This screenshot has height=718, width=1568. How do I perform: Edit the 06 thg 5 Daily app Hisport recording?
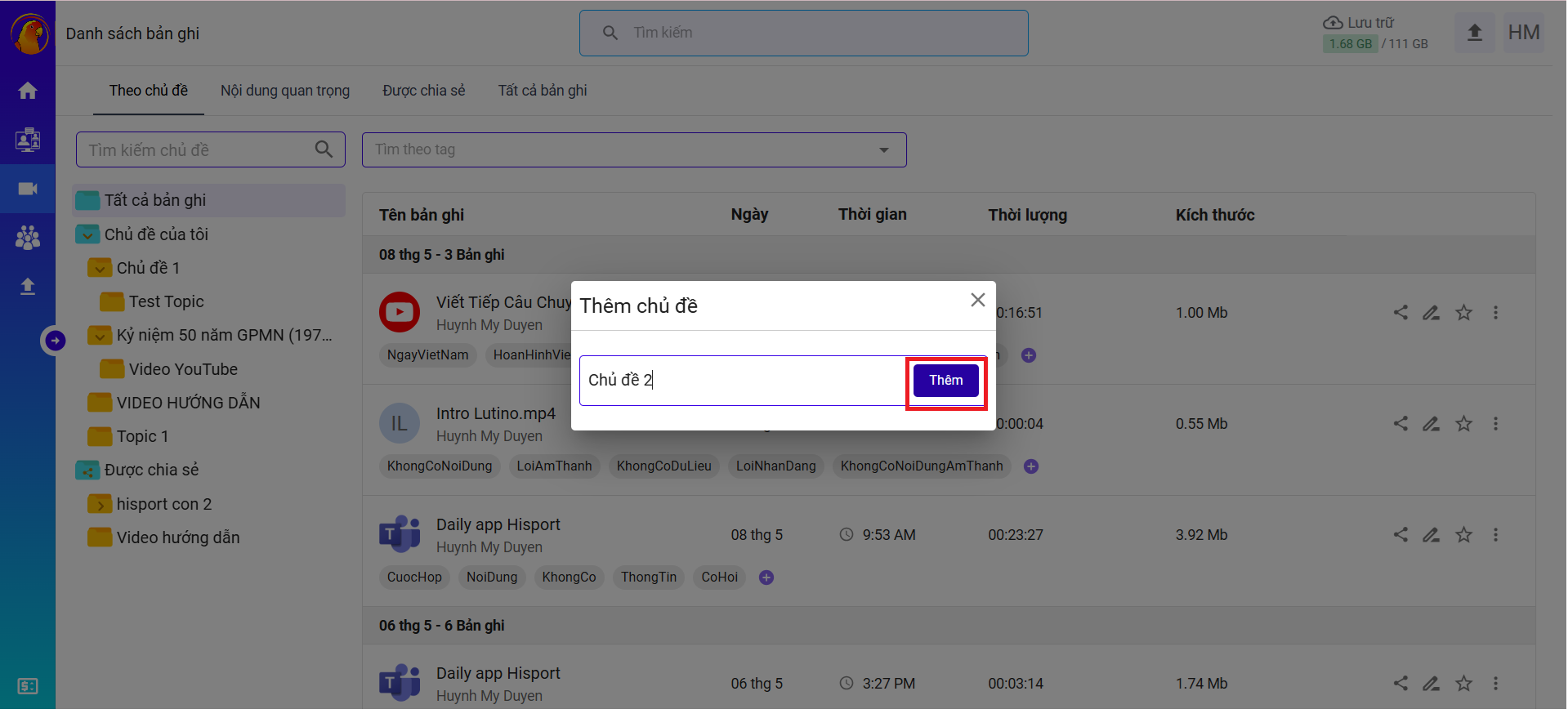[1432, 684]
